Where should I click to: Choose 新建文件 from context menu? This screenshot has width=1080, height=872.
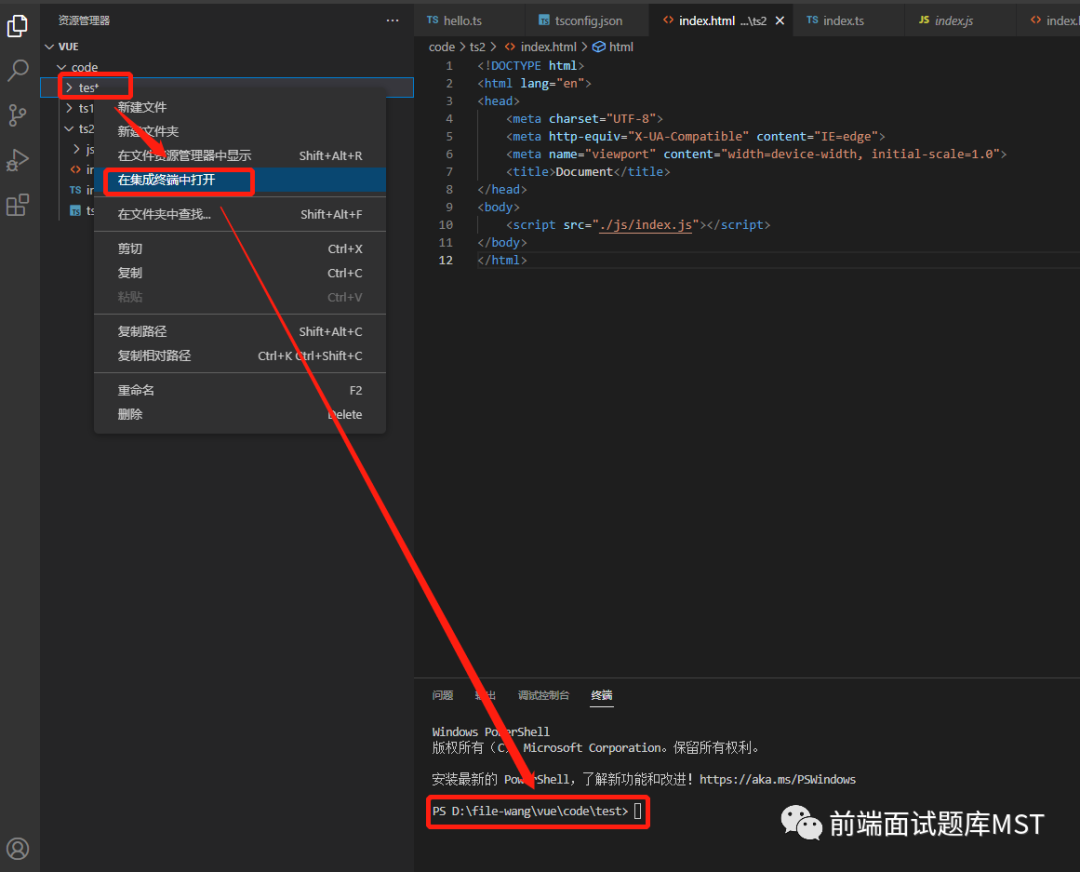240,107
